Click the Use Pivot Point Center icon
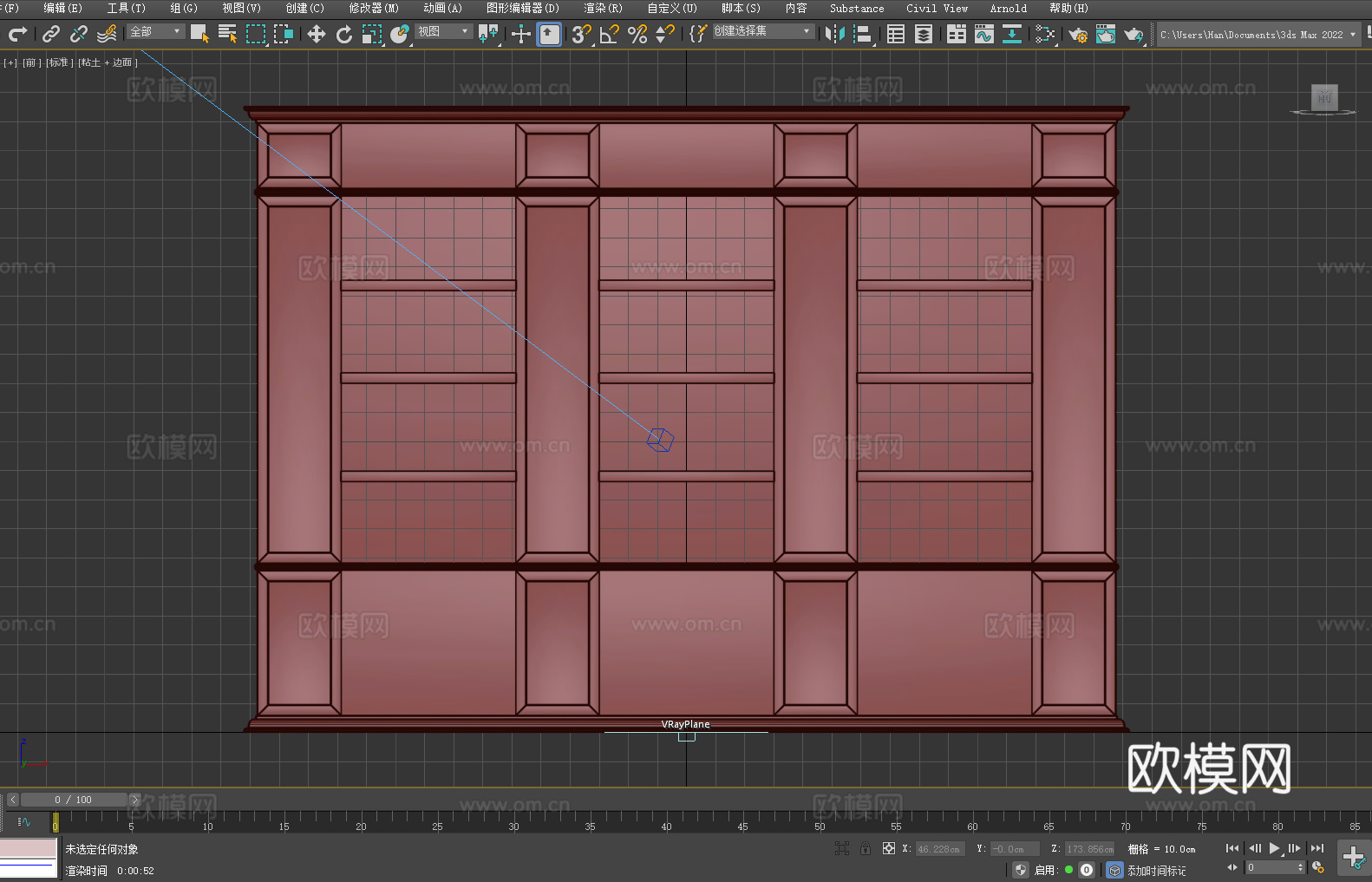The width and height of the screenshot is (1372, 882). point(488,34)
